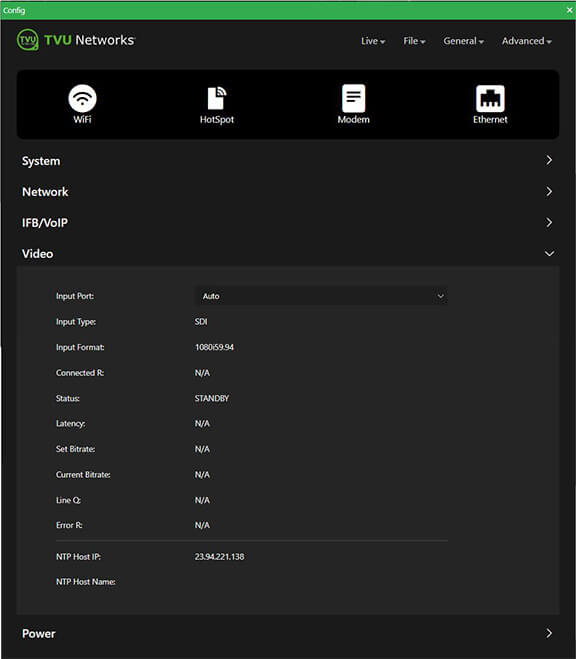
Task: Click the Power section chevron arrow
Action: tap(549, 633)
